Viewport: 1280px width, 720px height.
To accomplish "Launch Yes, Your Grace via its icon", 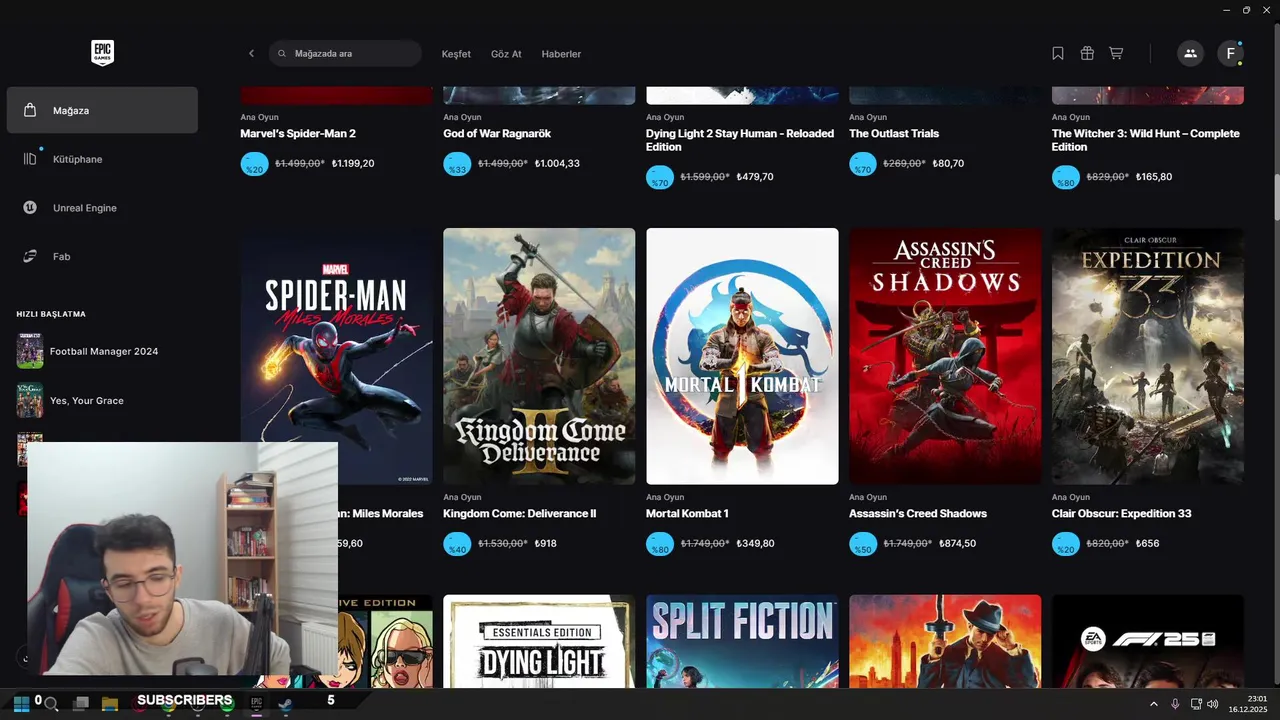I will [x=30, y=400].
